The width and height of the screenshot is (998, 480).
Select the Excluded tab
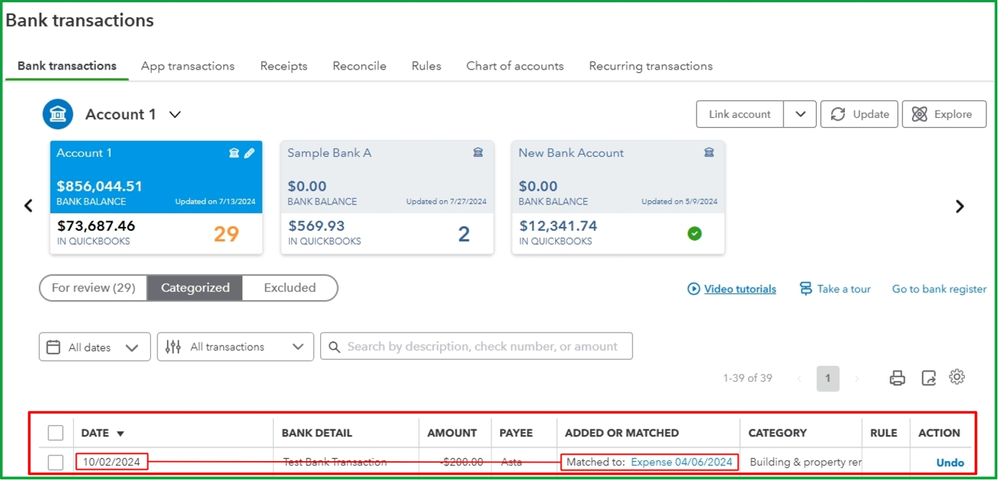point(290,288)
